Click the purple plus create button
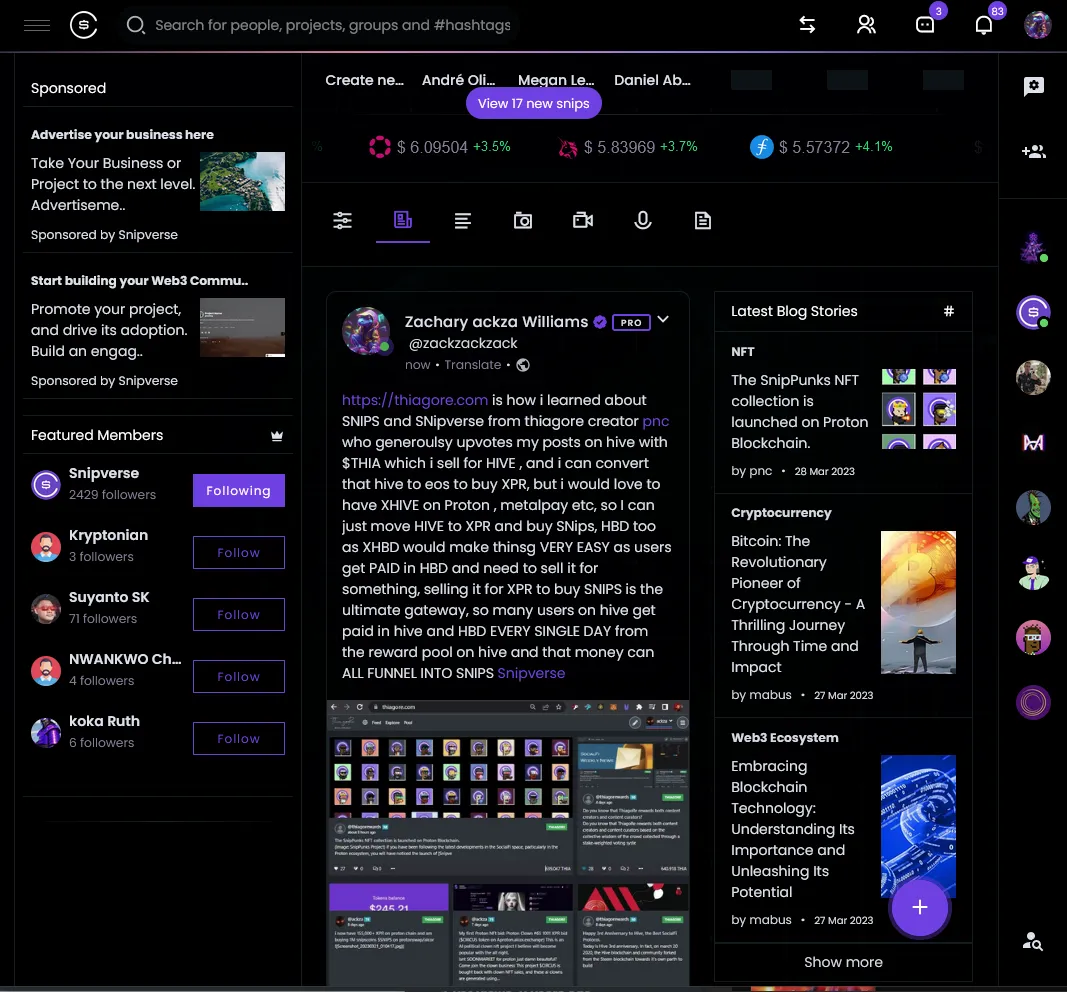Screen dimensions: 1067x992 [x=919, y=907]
